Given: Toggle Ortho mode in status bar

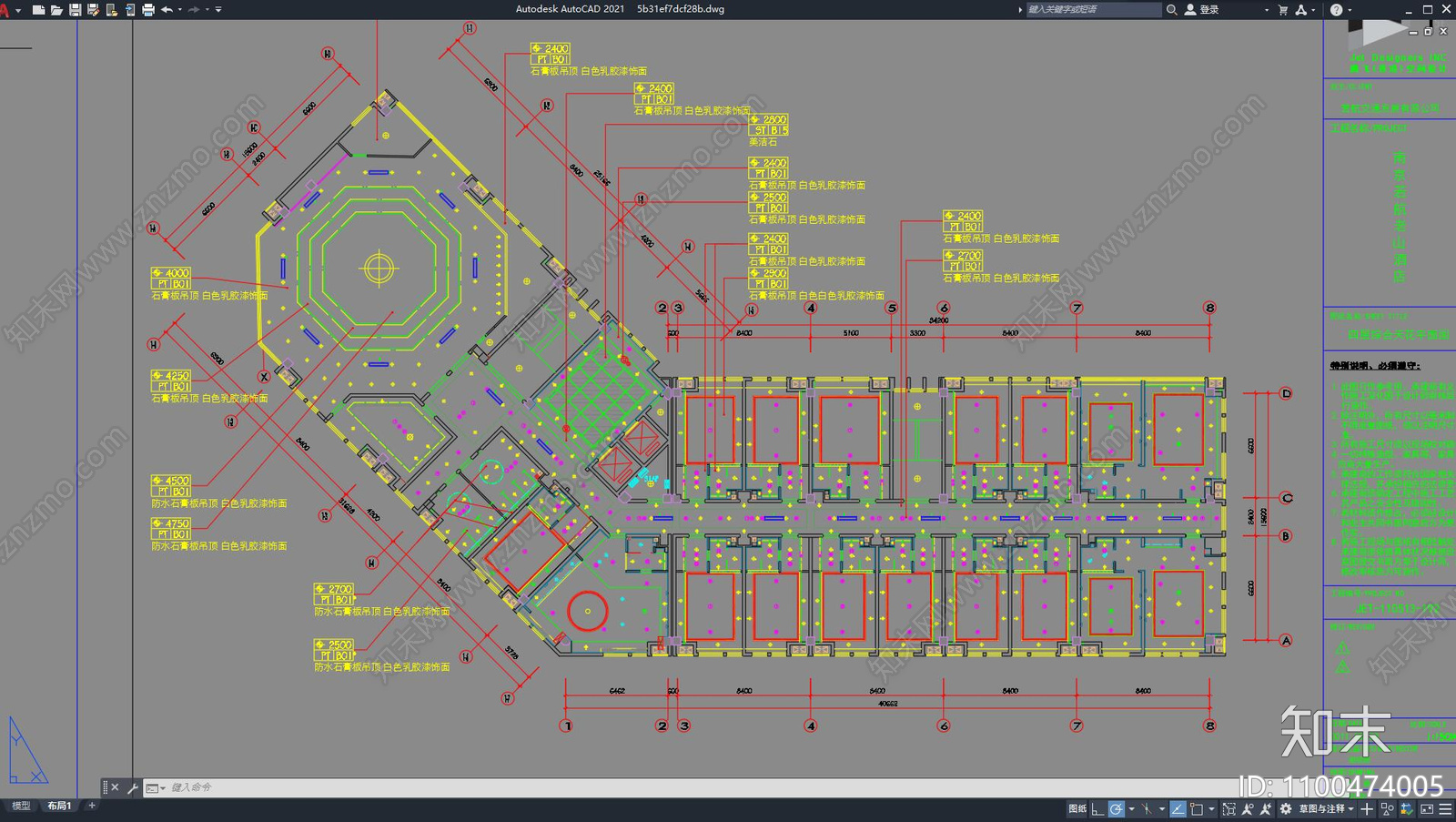Looking at the screenshot, I should [x=1097, y=808].
